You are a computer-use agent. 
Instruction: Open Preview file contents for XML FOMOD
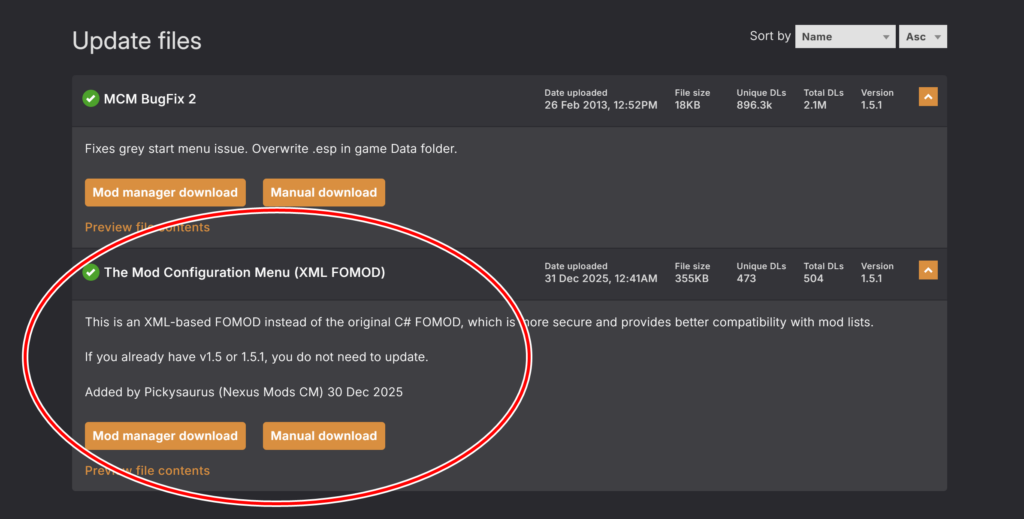(x=147, y=470)
